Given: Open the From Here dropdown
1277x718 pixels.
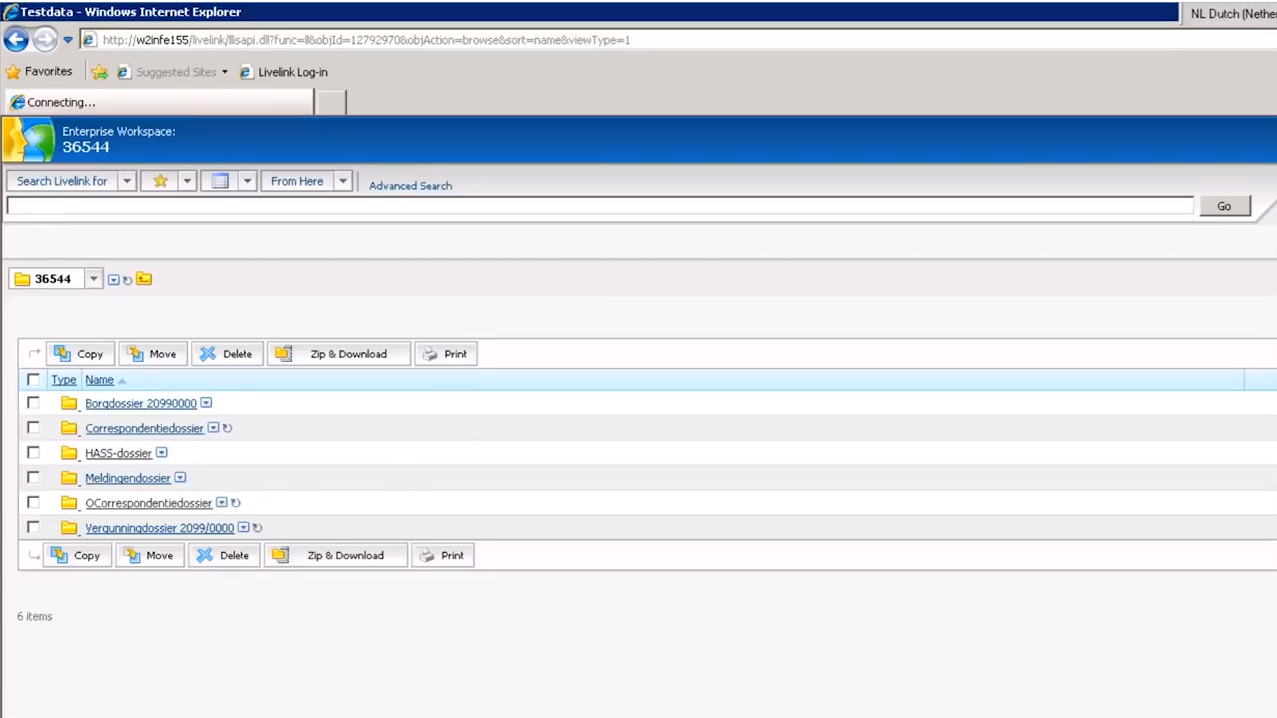Looking at the screenshot, I should coord(342,181).
